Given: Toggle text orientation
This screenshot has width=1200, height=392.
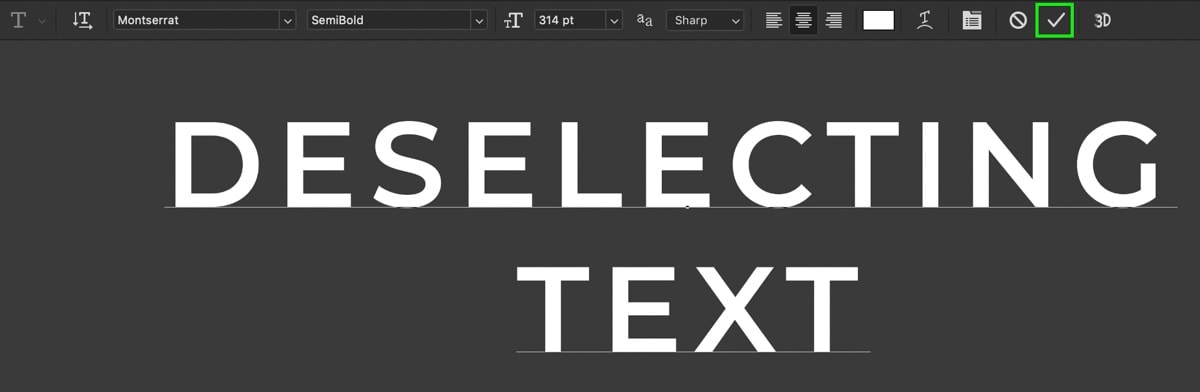Looking at the screenshot, I should [x=83, y=20].
